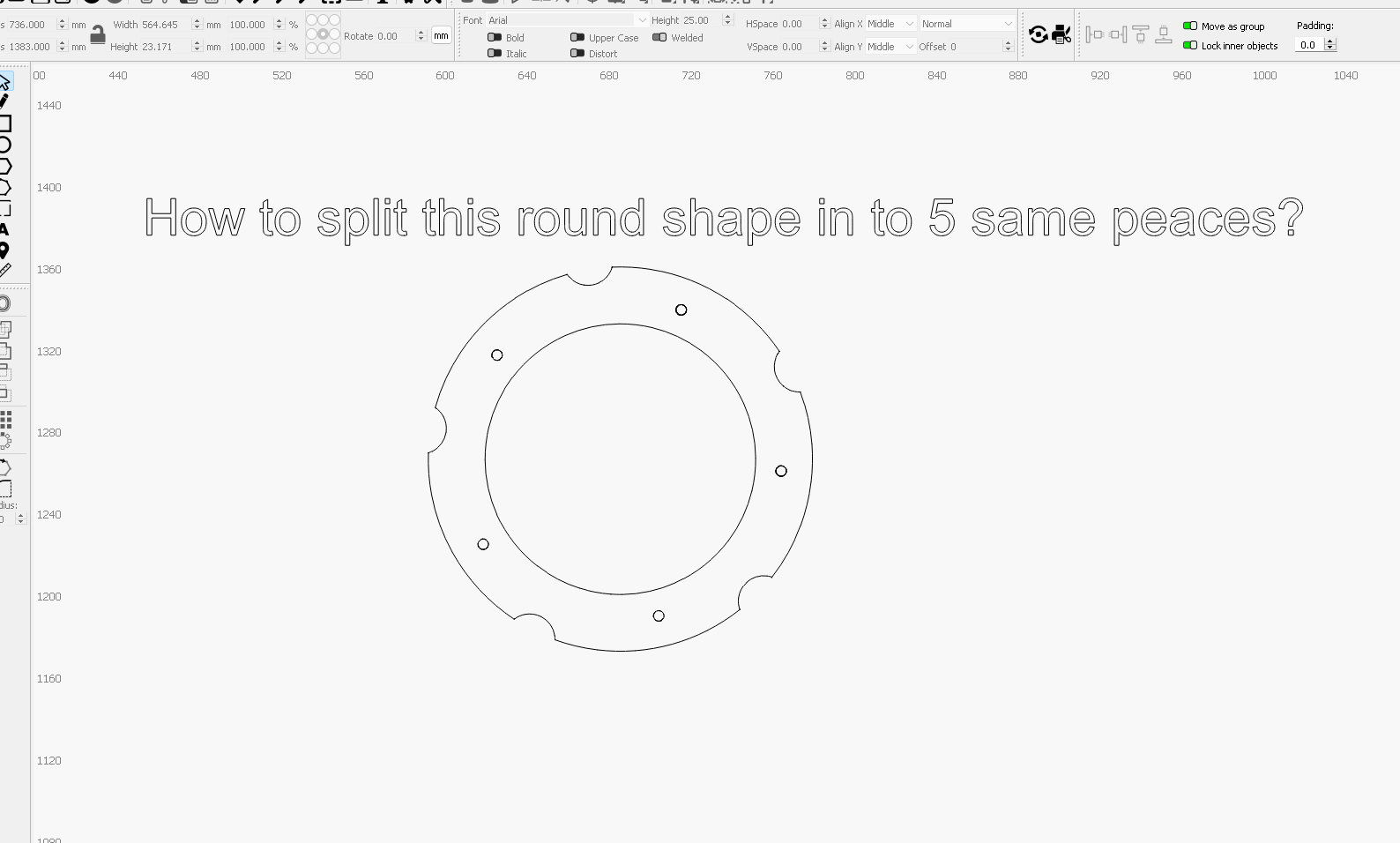Pick the Select arrow tool
This screenshot has height=843, width=1400.
pos(4,82)
